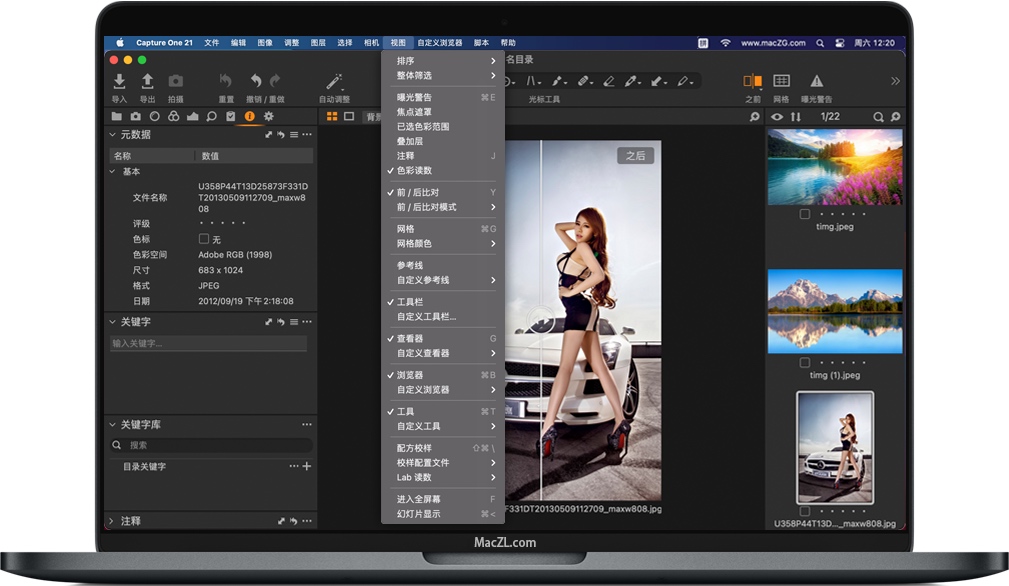Toggle the eye icon in browser bar
The width and height of the screenshot is (1009, 586).
[x=777, y=117]
